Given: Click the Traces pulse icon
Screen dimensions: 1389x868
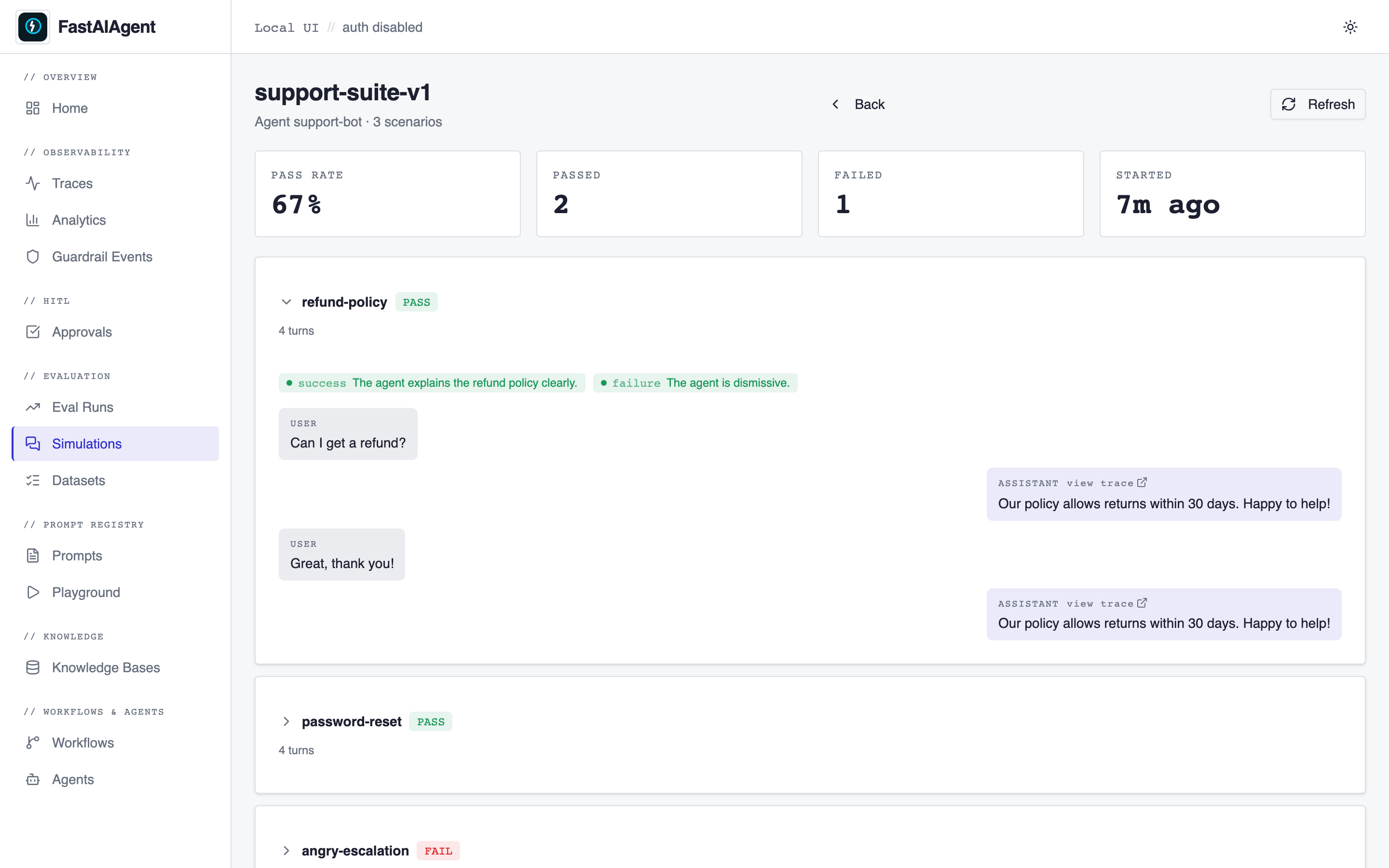Looking at the screenshot, I should [33, 183].
